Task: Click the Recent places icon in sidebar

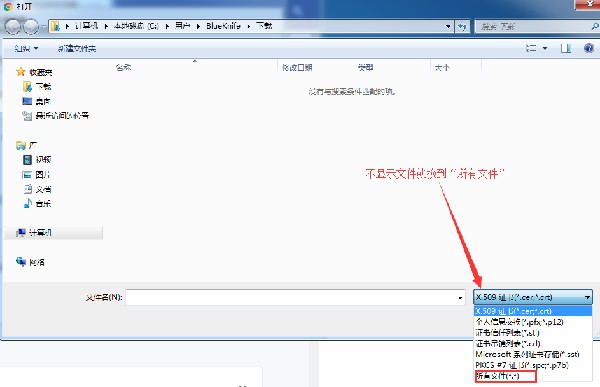Action: [27, 115]
